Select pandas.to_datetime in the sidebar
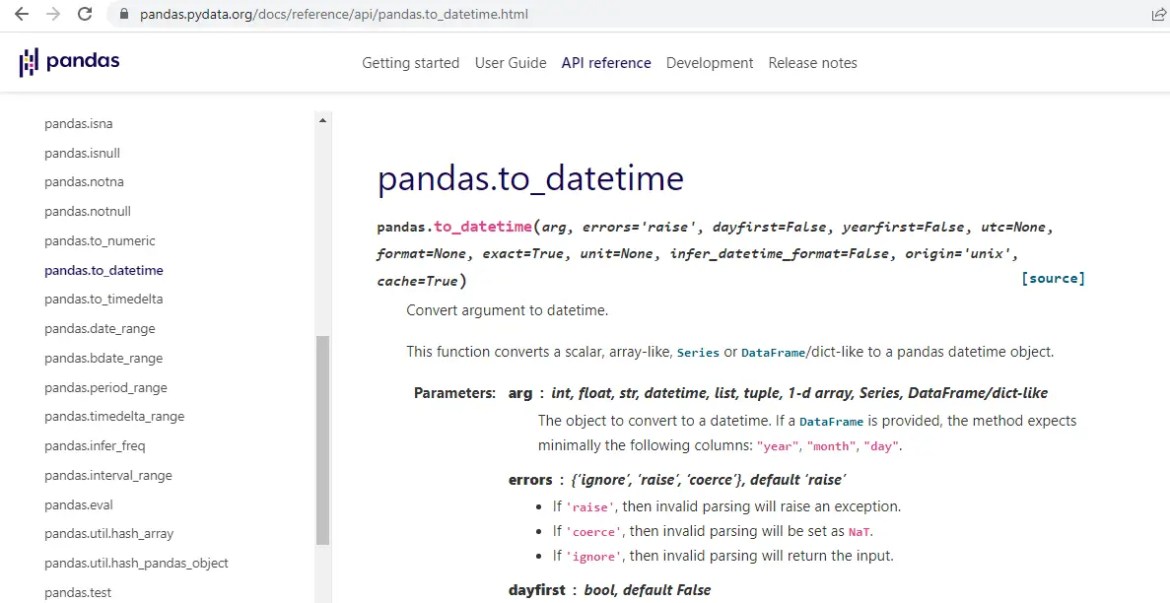 coord(104,270)
